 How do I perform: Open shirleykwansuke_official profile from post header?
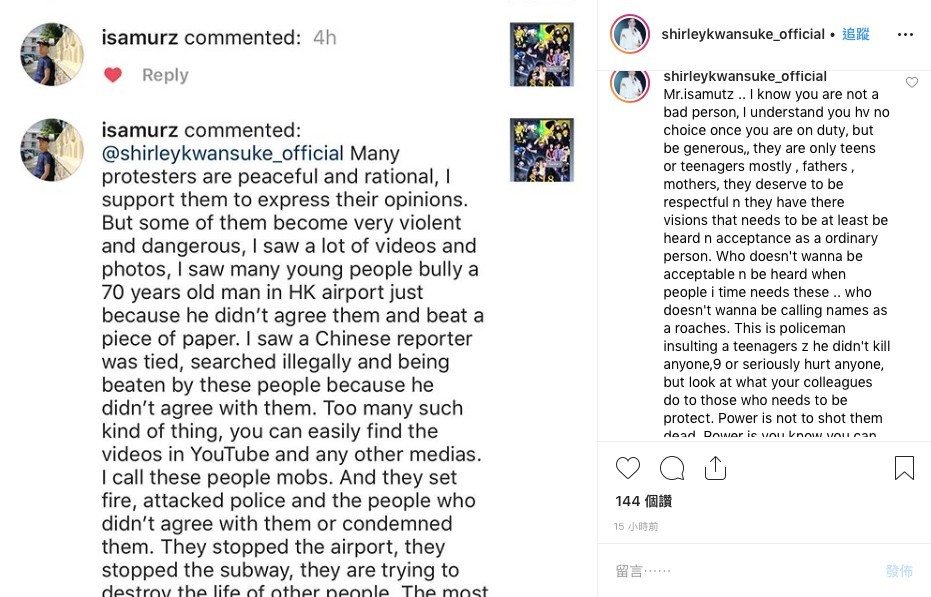click(743, 34)
